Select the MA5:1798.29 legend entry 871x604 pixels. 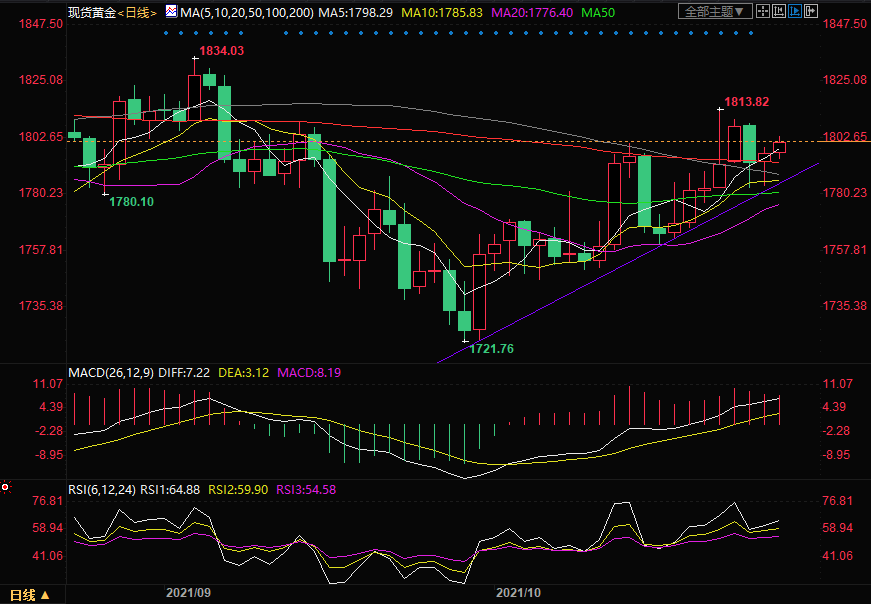pyautogui.click(x=328, y=12)
